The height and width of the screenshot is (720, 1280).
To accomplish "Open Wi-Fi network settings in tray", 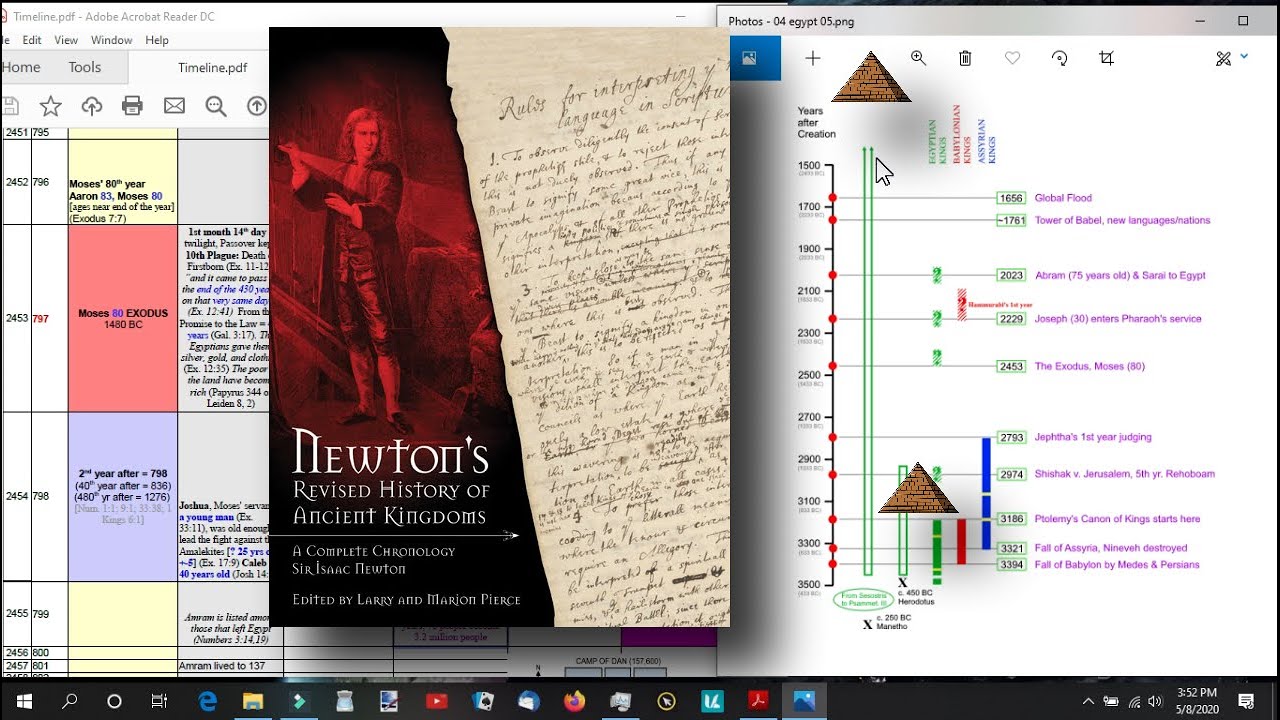I will pos(1134,701).
